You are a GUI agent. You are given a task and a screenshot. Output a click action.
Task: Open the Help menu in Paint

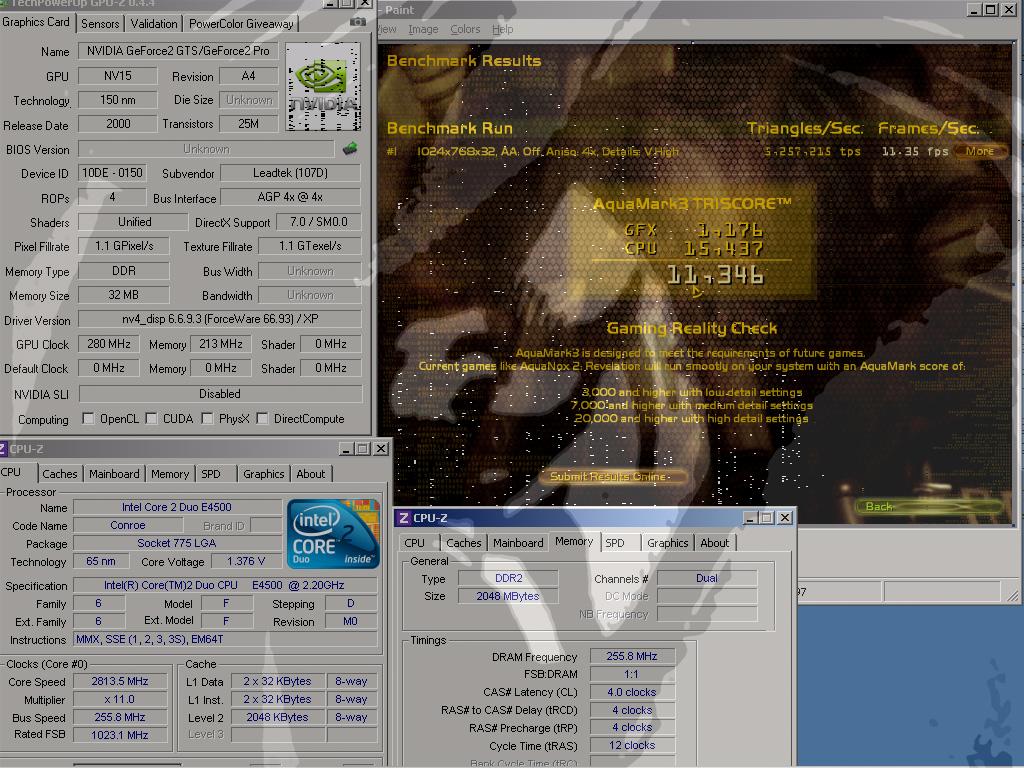[x=502, y=29]
